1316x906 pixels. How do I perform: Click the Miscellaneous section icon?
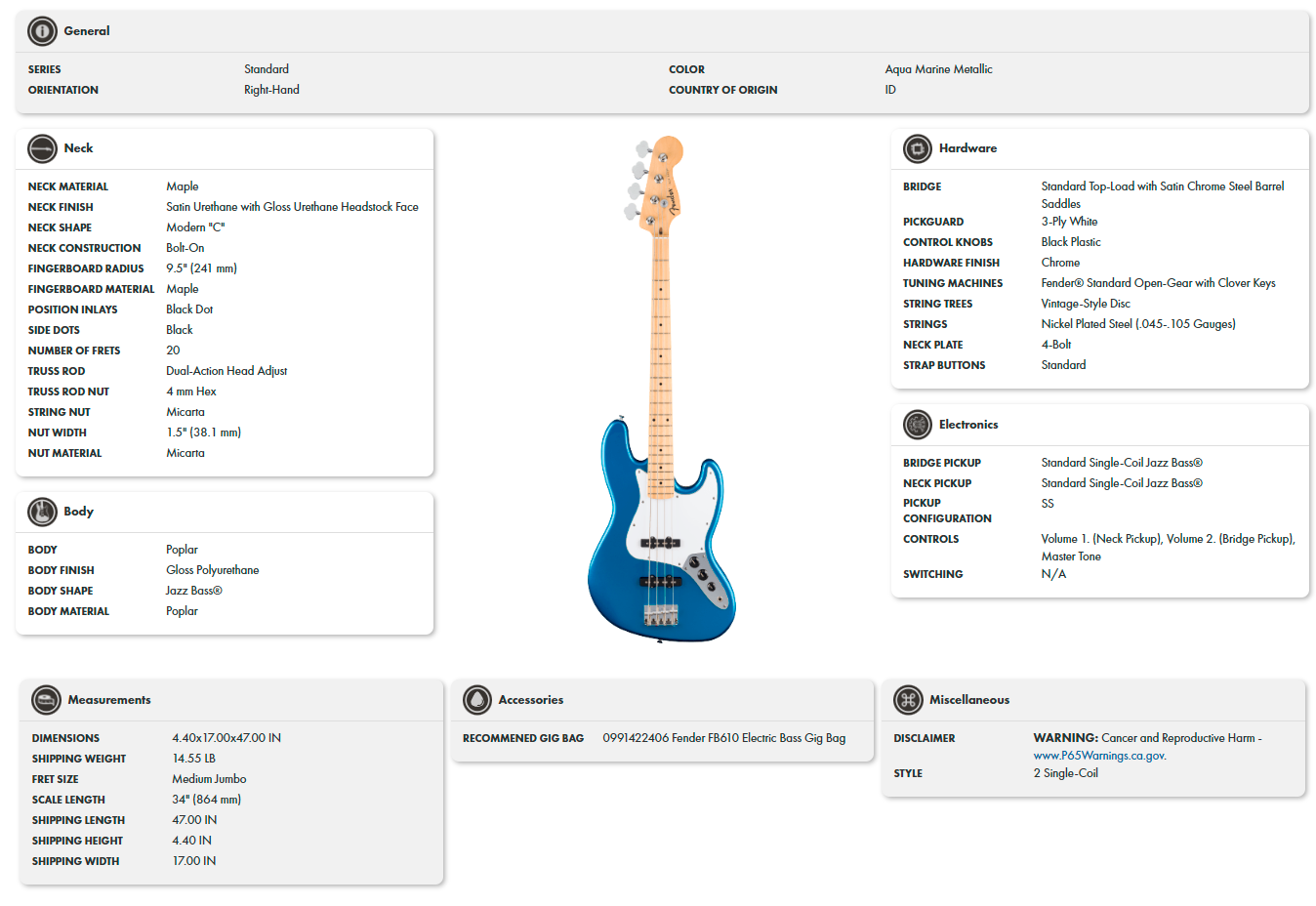(908, 700)
